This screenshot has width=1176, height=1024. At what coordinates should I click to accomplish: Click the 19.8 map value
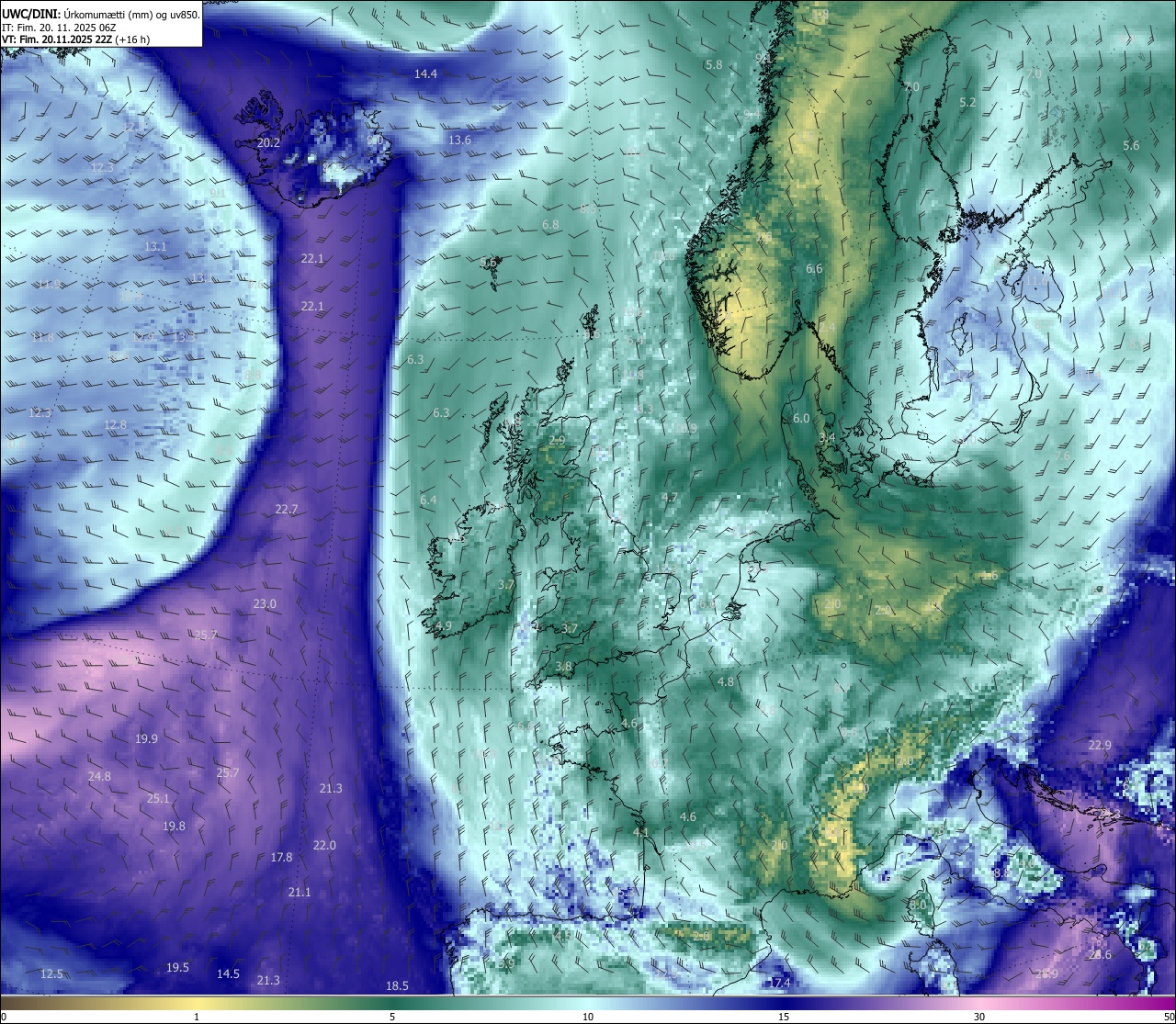pos(174,826)
